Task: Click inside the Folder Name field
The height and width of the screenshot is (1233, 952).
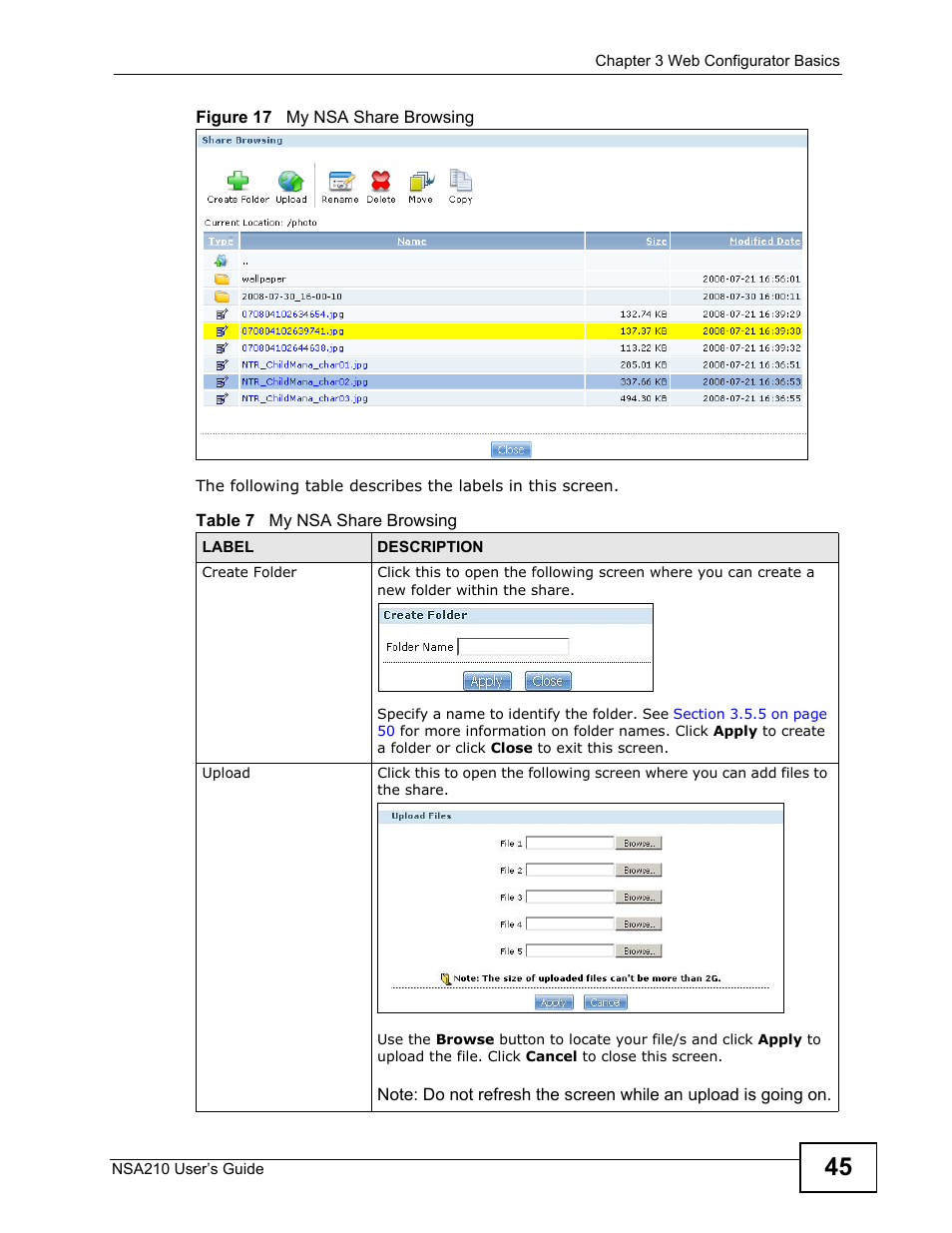Action: click(x=513, y=647)
